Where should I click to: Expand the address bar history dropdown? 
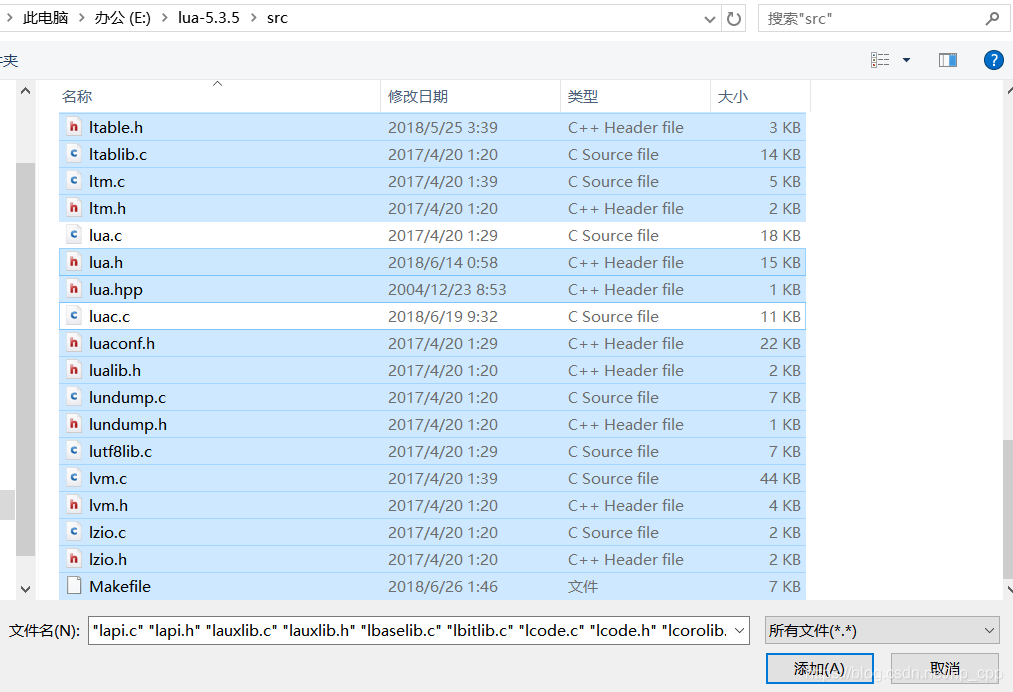coord(709,19)
